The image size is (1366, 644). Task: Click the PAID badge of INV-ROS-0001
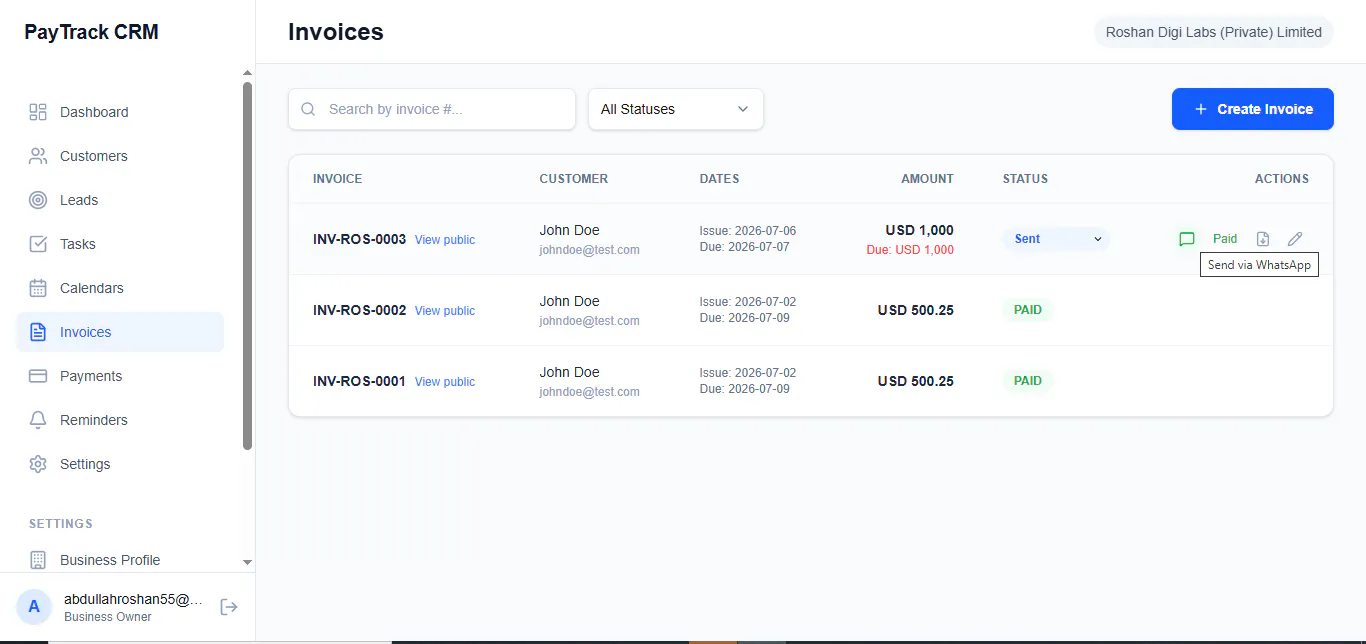[1028, 381]
